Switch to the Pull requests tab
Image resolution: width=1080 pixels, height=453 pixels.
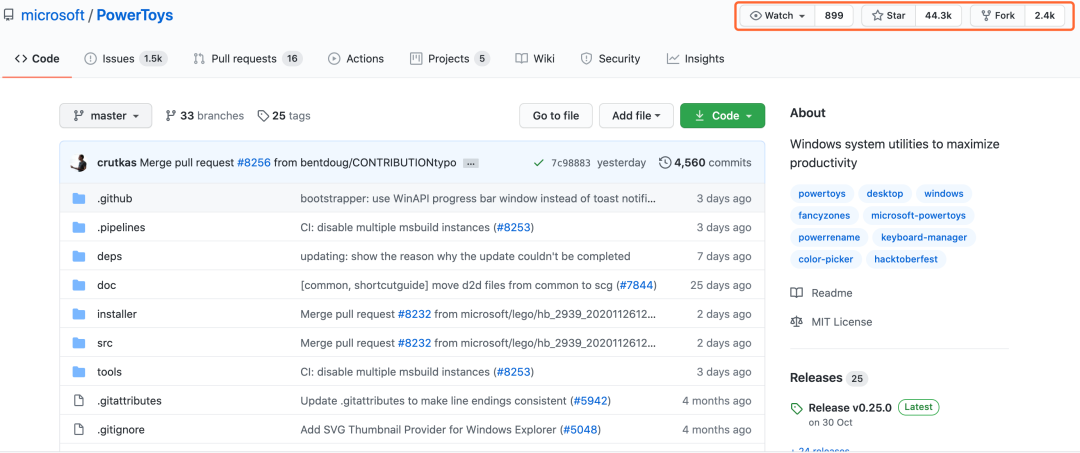pyautogui.click(x=247, y=59)
